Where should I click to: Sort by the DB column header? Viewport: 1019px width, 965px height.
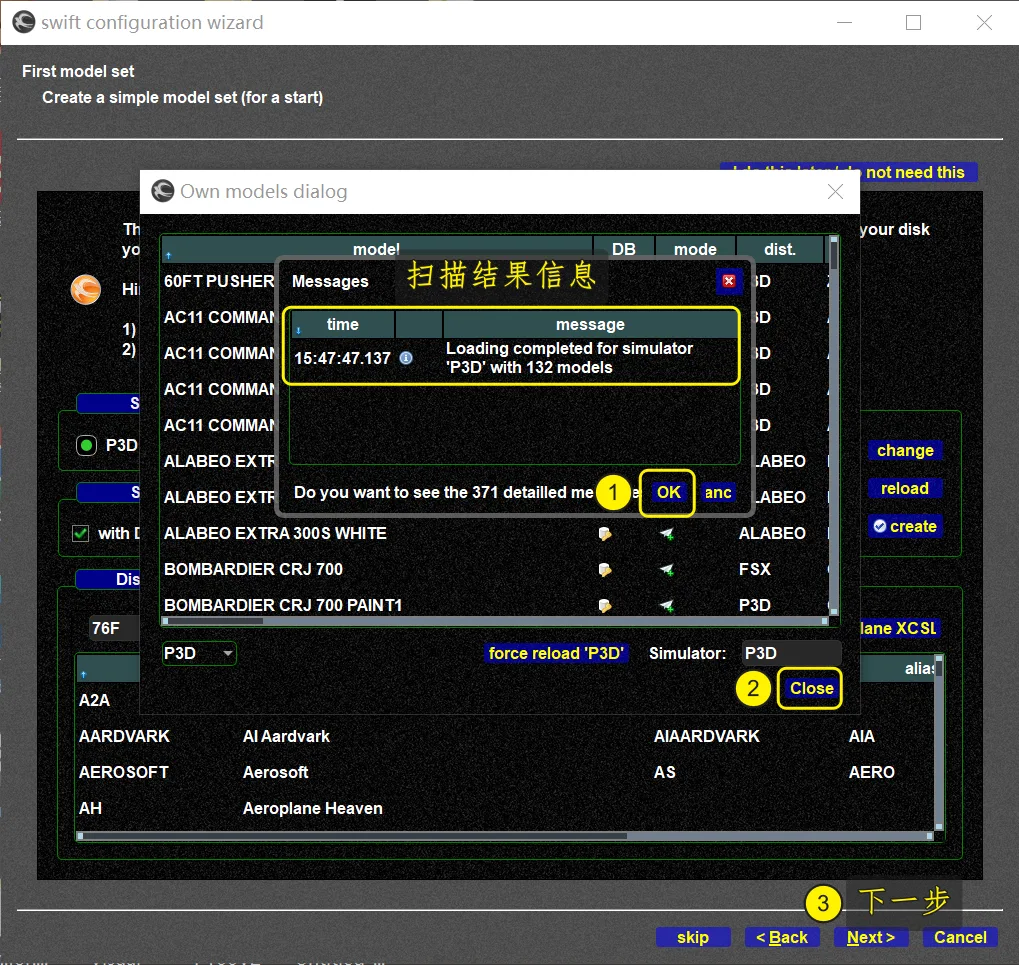624,249
